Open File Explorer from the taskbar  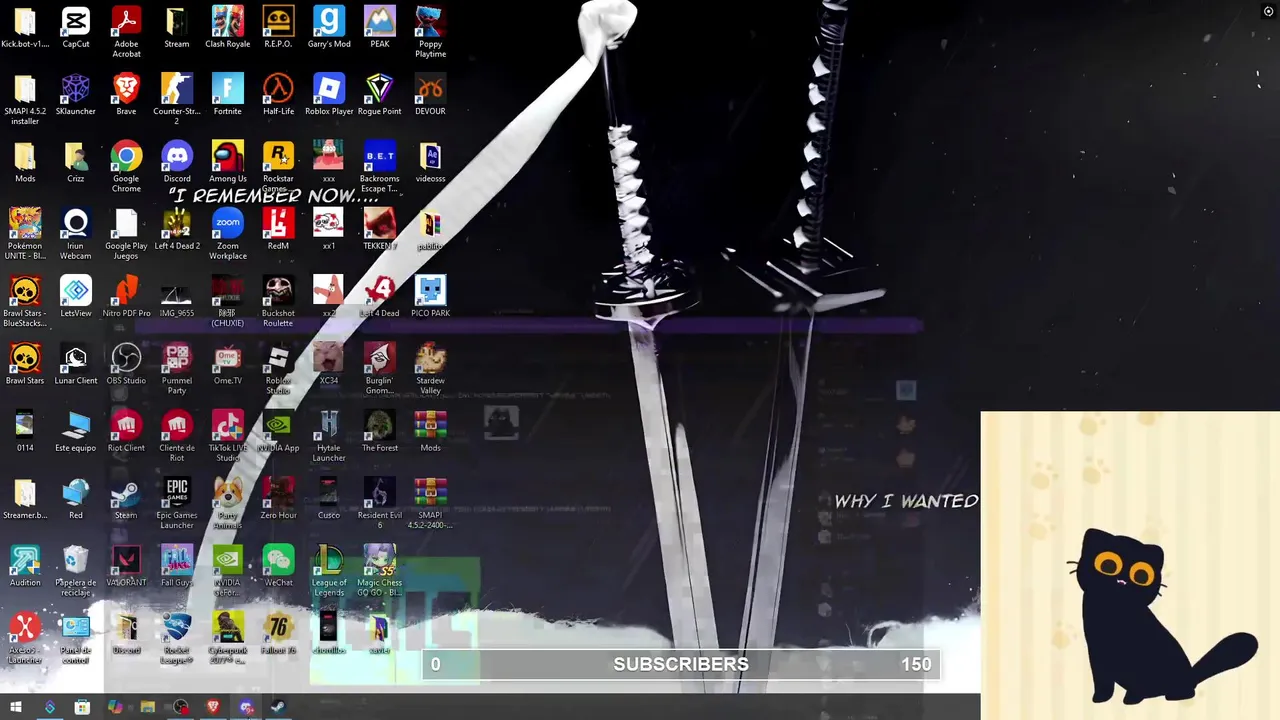click(148, 707)
